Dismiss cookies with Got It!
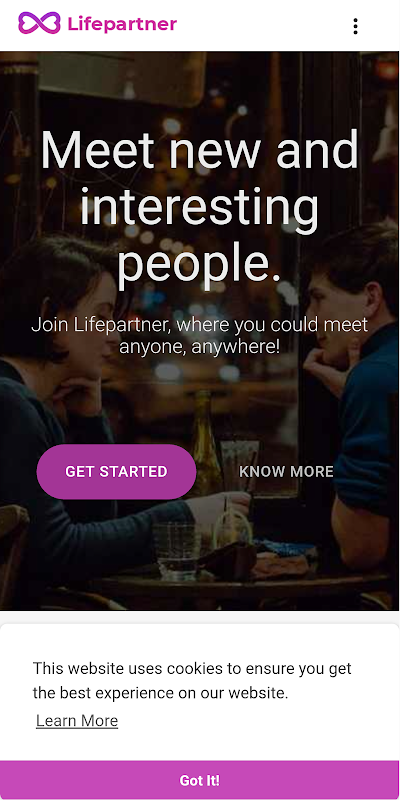 point(200,780)
